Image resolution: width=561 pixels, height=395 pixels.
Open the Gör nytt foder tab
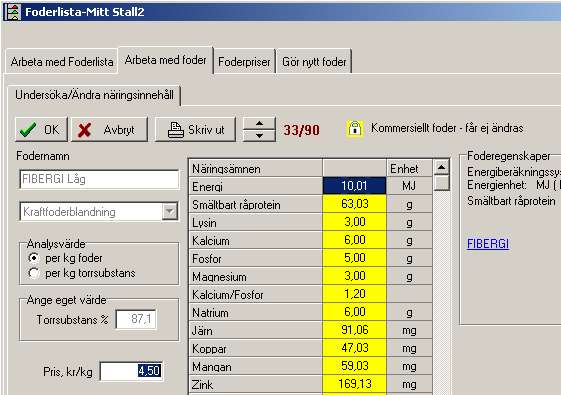(314, 62)
